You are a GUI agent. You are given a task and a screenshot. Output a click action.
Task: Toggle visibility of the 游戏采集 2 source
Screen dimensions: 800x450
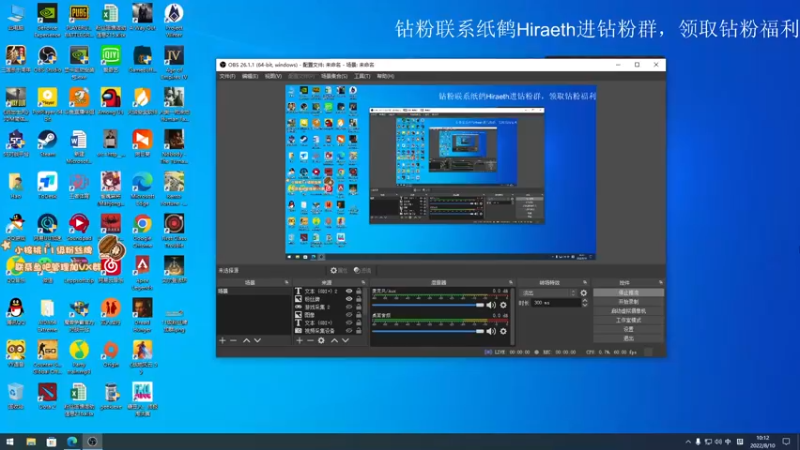(x=349, y=307)
